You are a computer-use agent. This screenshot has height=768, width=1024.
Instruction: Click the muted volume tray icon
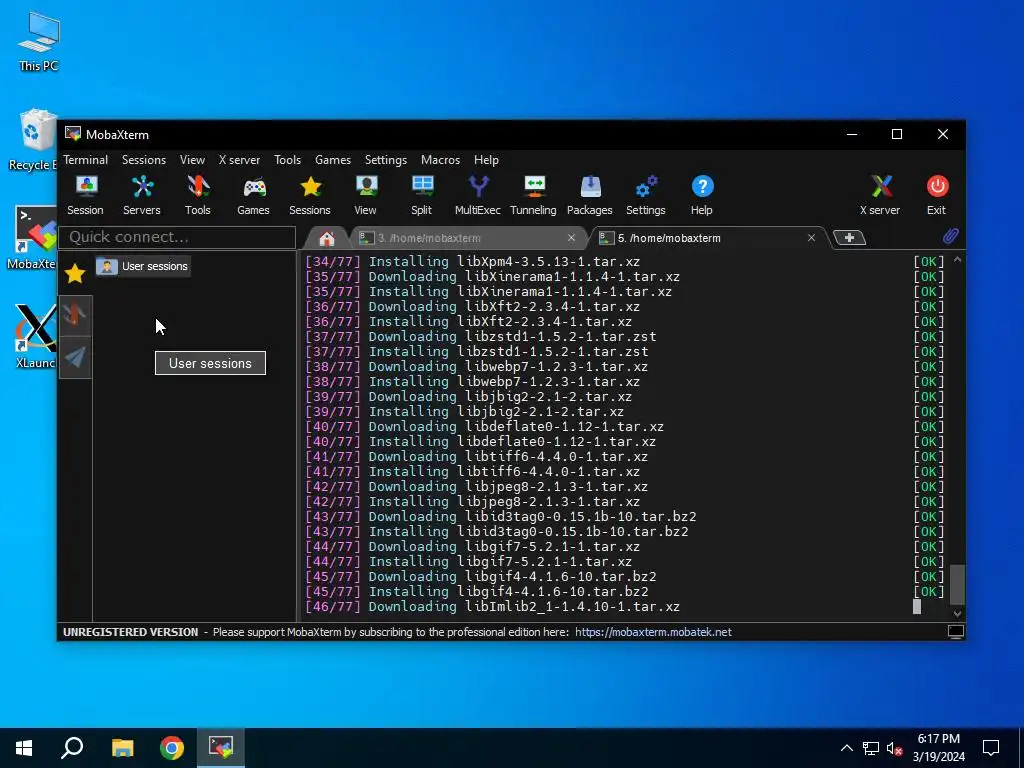(895, 748)
